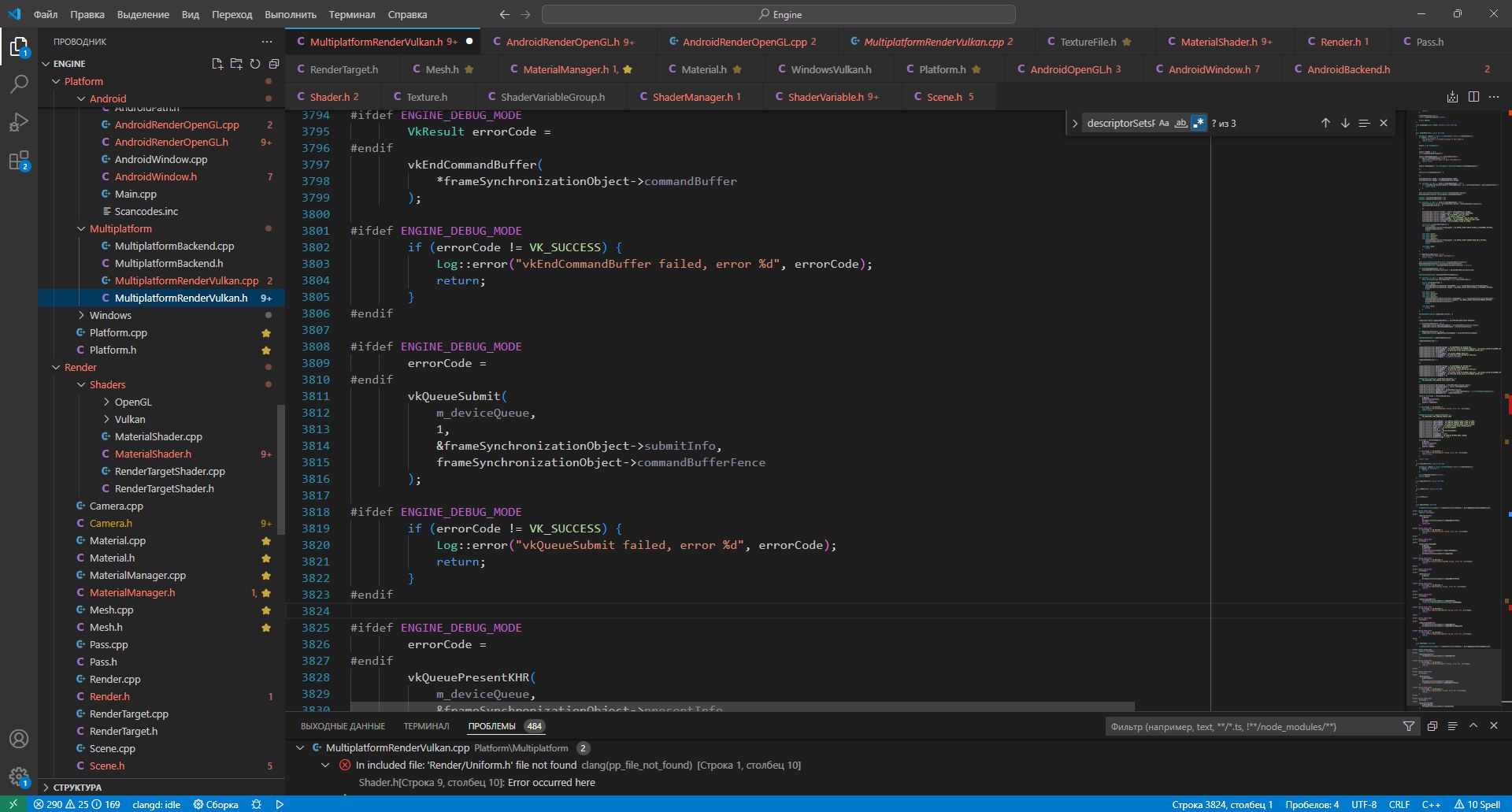
Task: Split the editor to the right
Action: point(1473,97)
